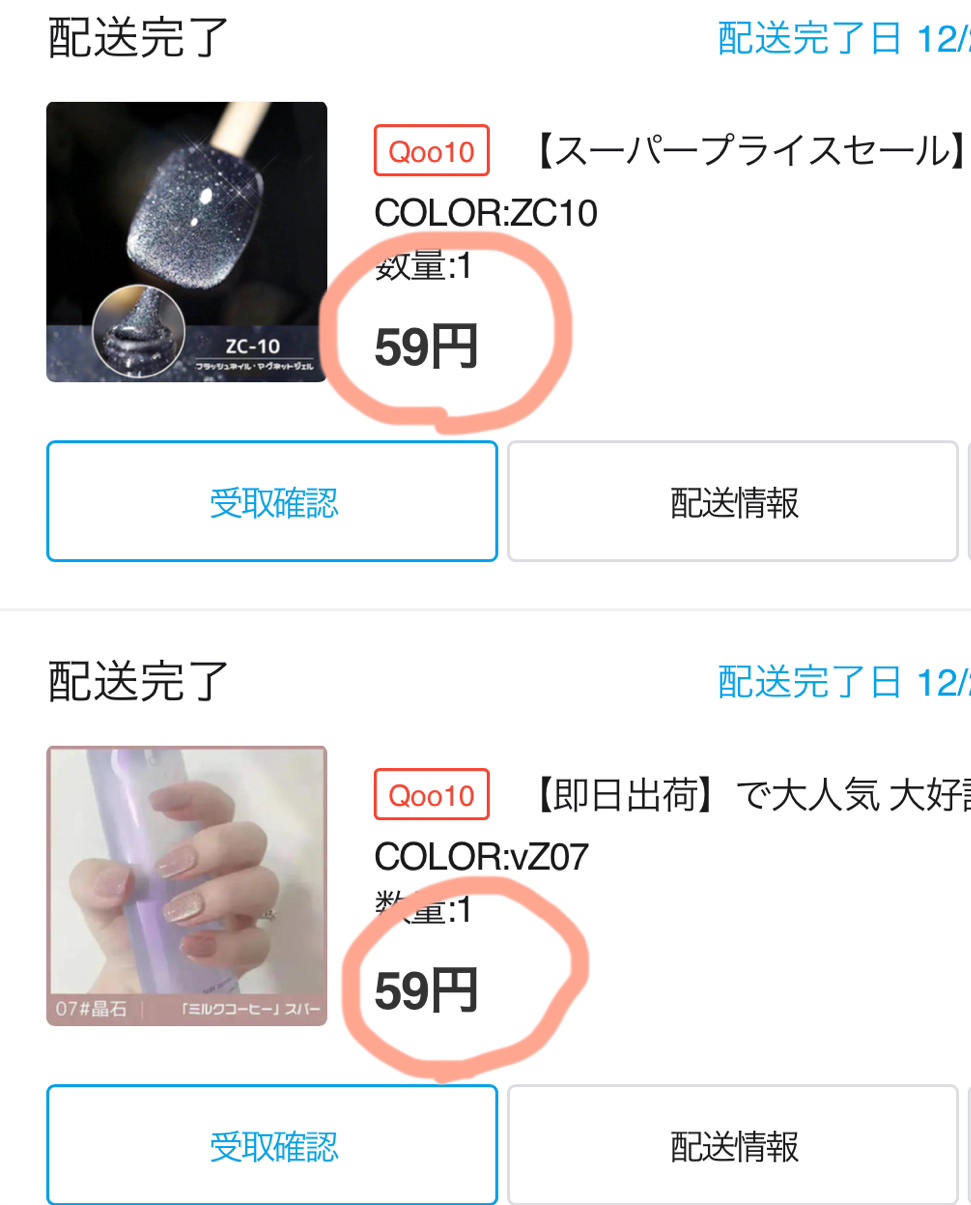The height and width of the screenshot is (1205, 971).
Task: Click the 59円 price of the ZC10 item
Action: click(426, 348)
